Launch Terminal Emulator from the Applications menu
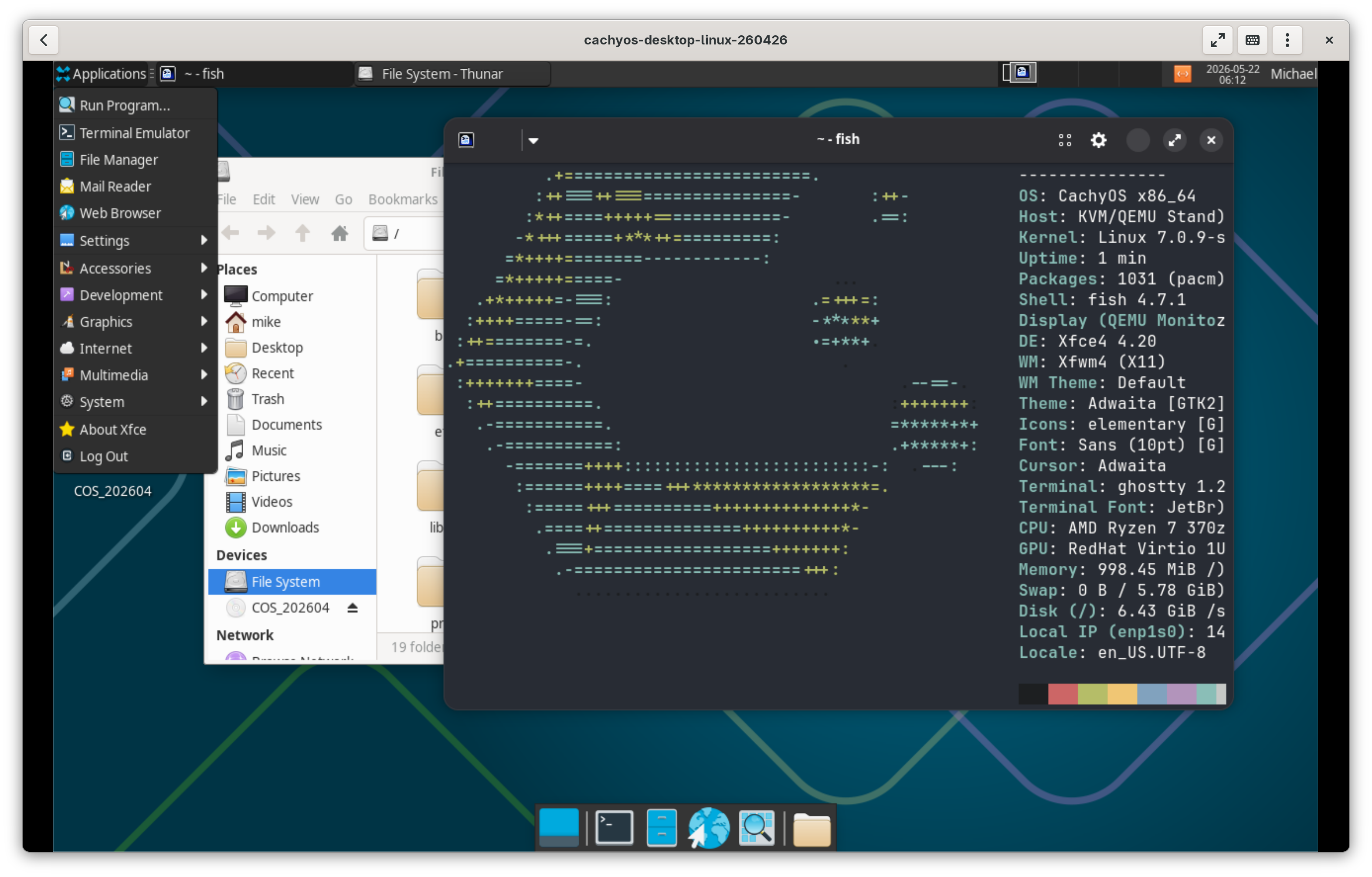This screenshot has width=1372, height=877. point(136,133)
